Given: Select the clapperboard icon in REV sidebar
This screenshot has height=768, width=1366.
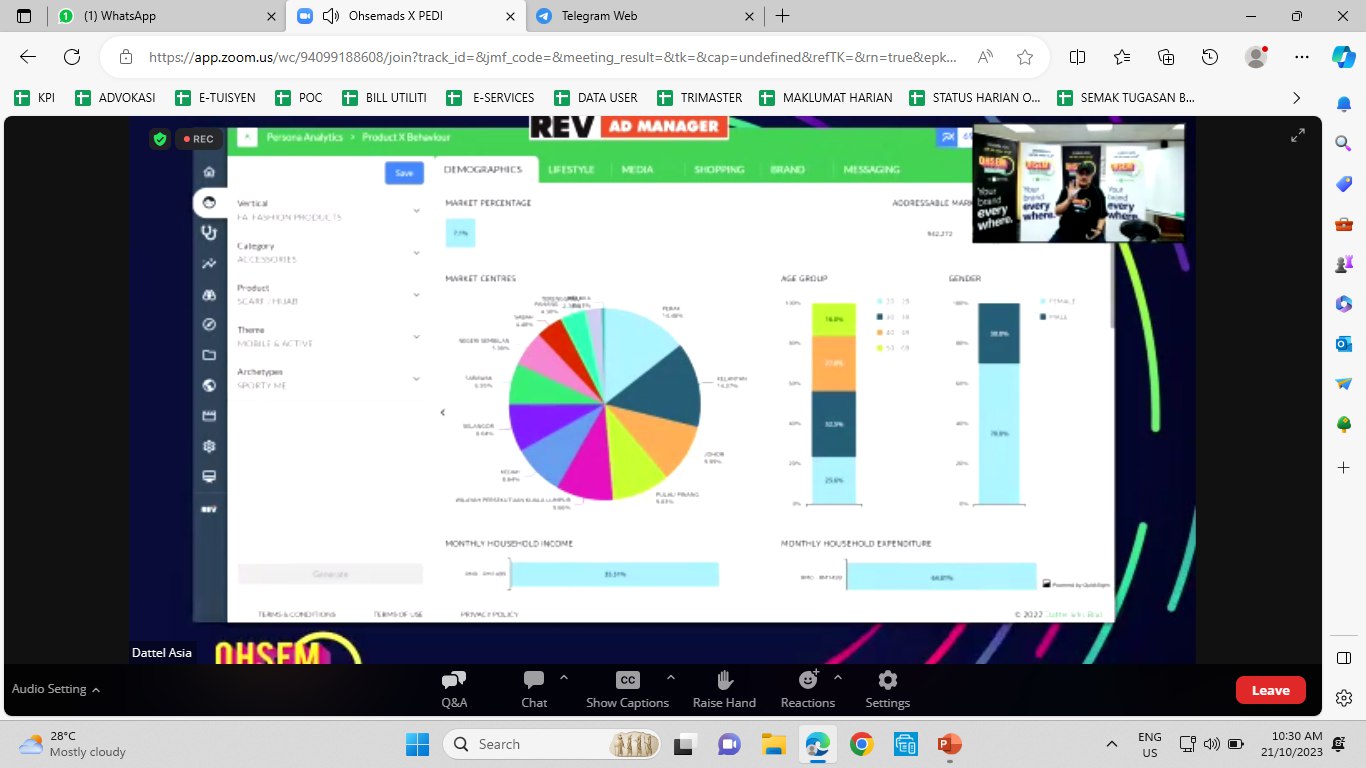Looking at the screenshot, I should pyautogui.click(x=209, y=416).
